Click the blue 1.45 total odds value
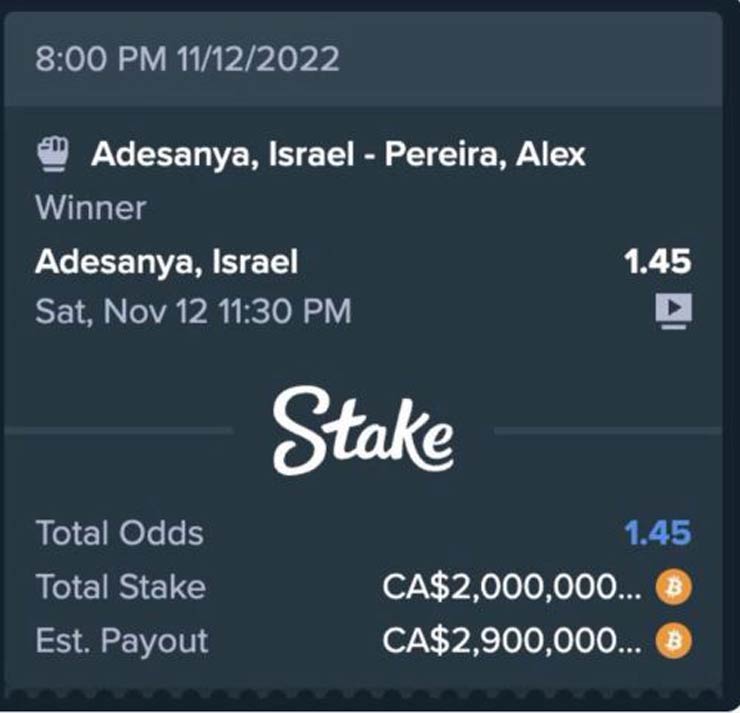The width and height of the screenshot is (740, 713). pos(657,533)
